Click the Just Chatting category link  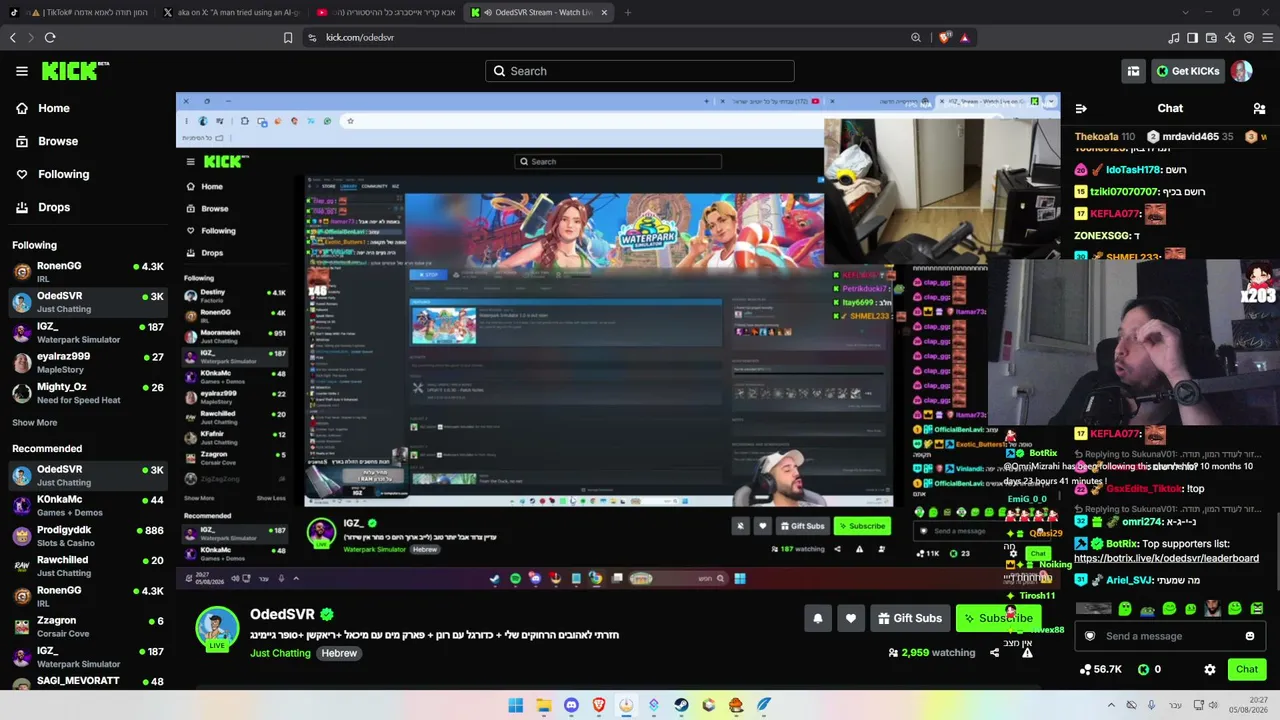pyautogui.click(x=280, y=653)
